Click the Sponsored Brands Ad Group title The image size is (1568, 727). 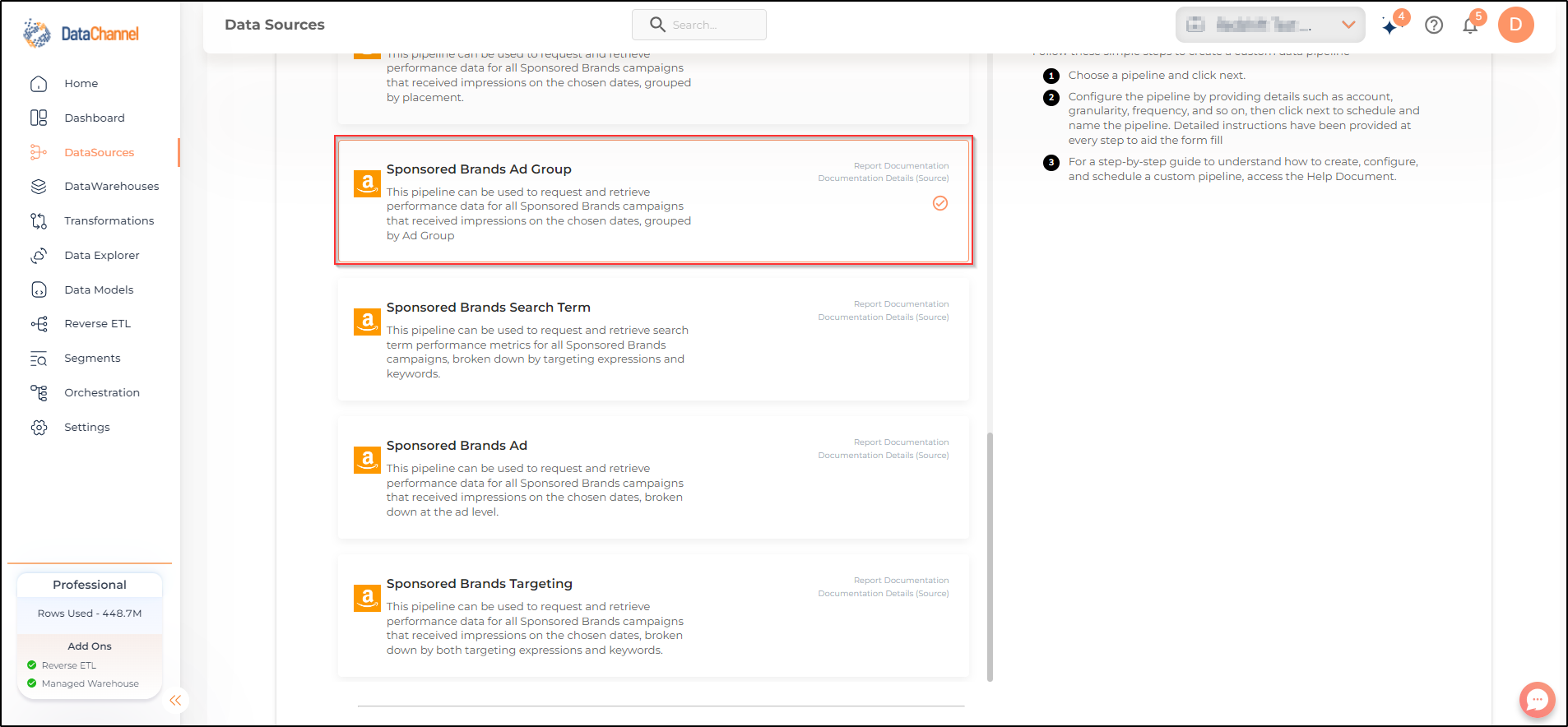479,169
